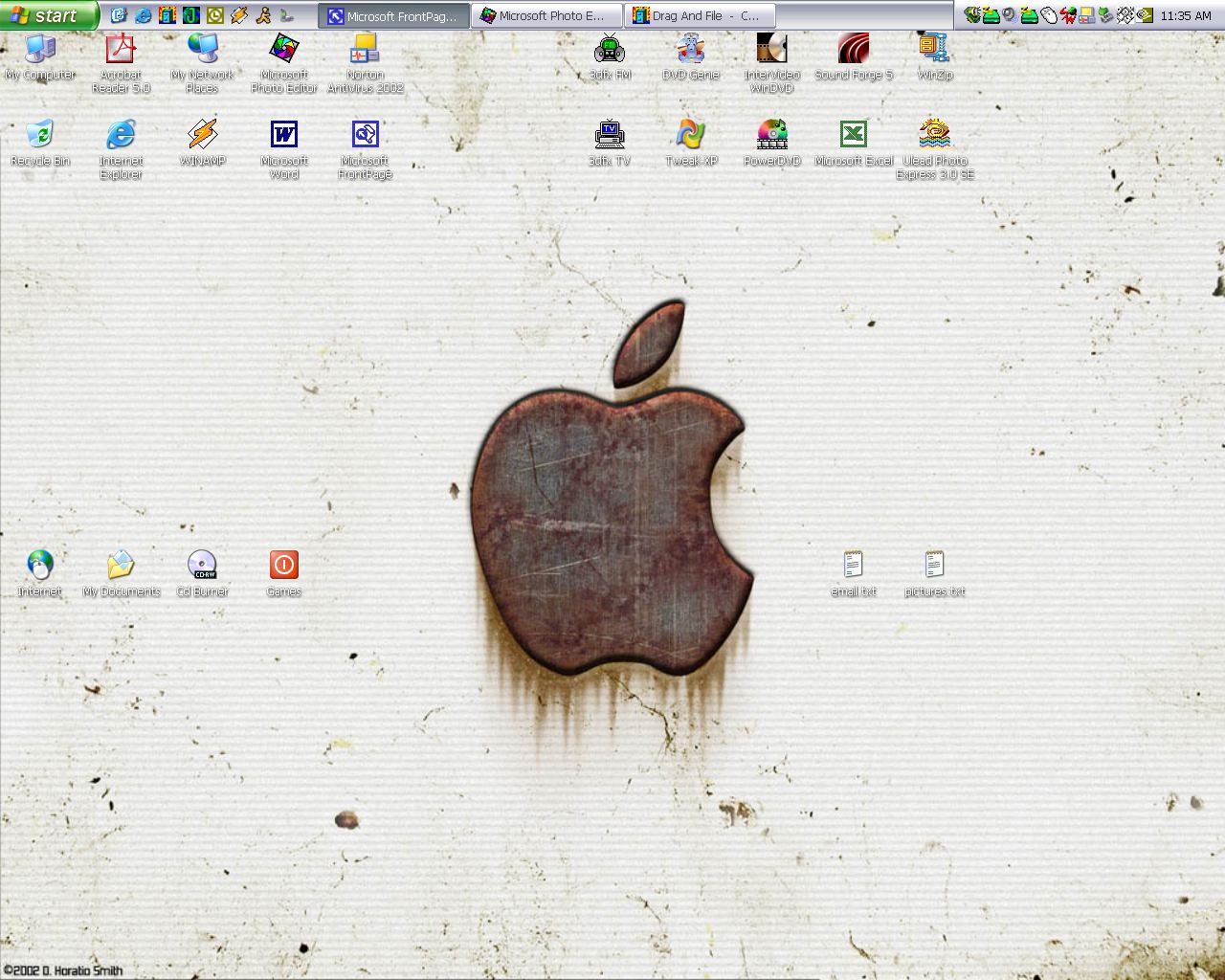
Task: Select the 3dfx FM radio icon
Action: (610, 57)
